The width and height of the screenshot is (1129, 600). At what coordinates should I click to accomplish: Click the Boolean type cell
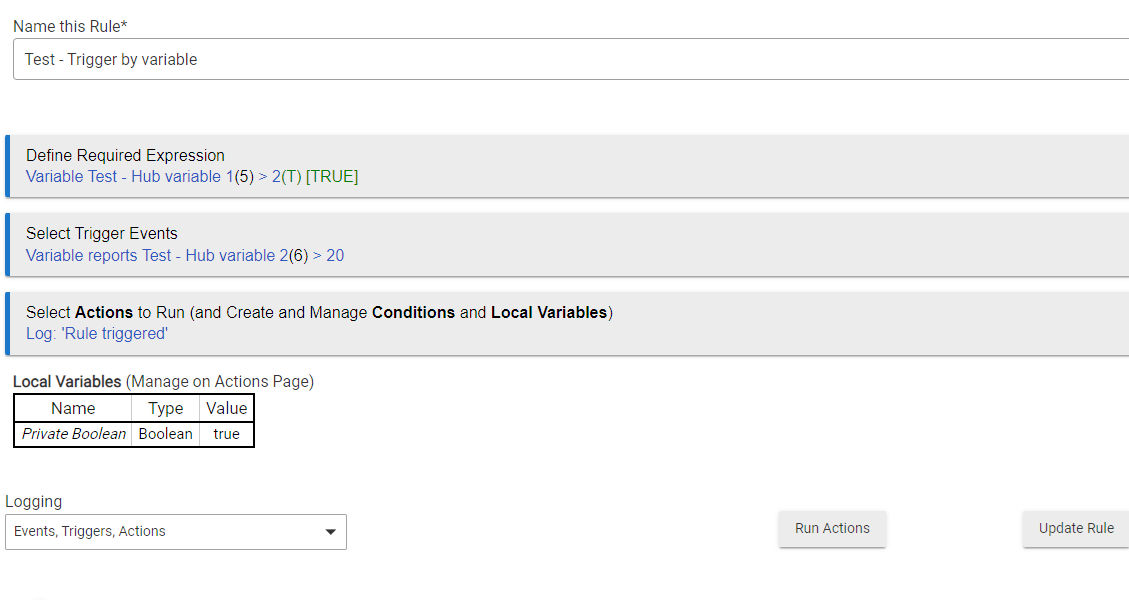coord(166,434)
